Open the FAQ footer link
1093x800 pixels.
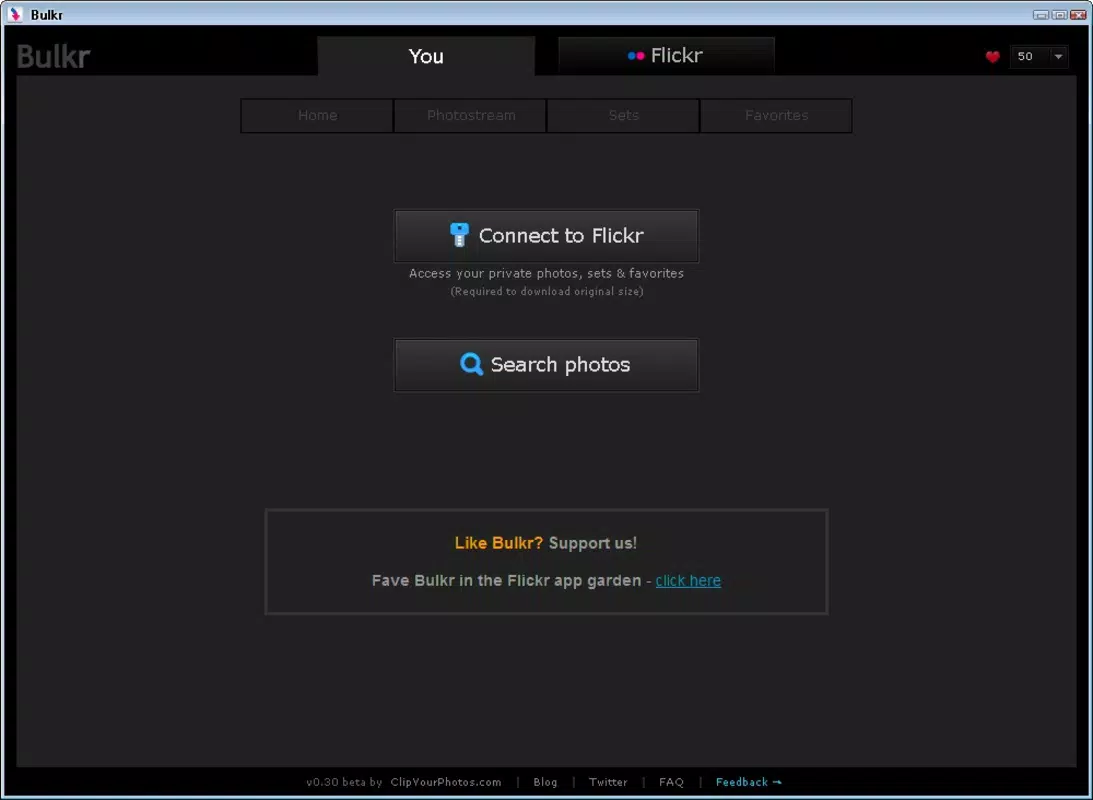coord(671,782)
